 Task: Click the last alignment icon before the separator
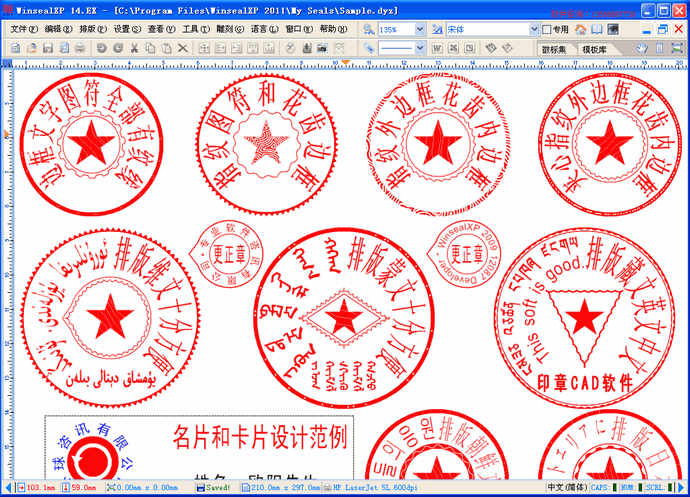[x=269, y=48]
